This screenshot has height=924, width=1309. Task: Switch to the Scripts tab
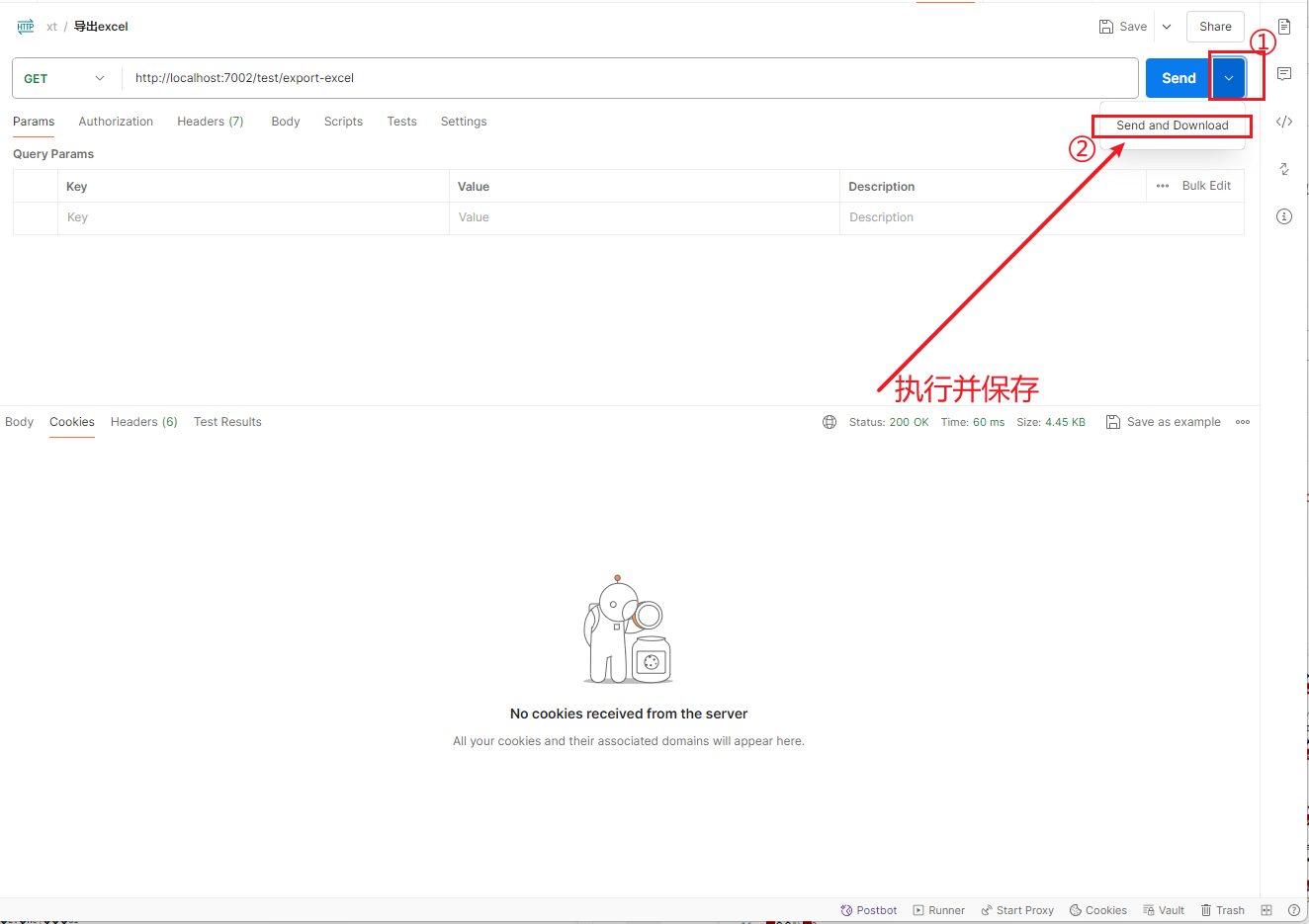tap(343, 122)
